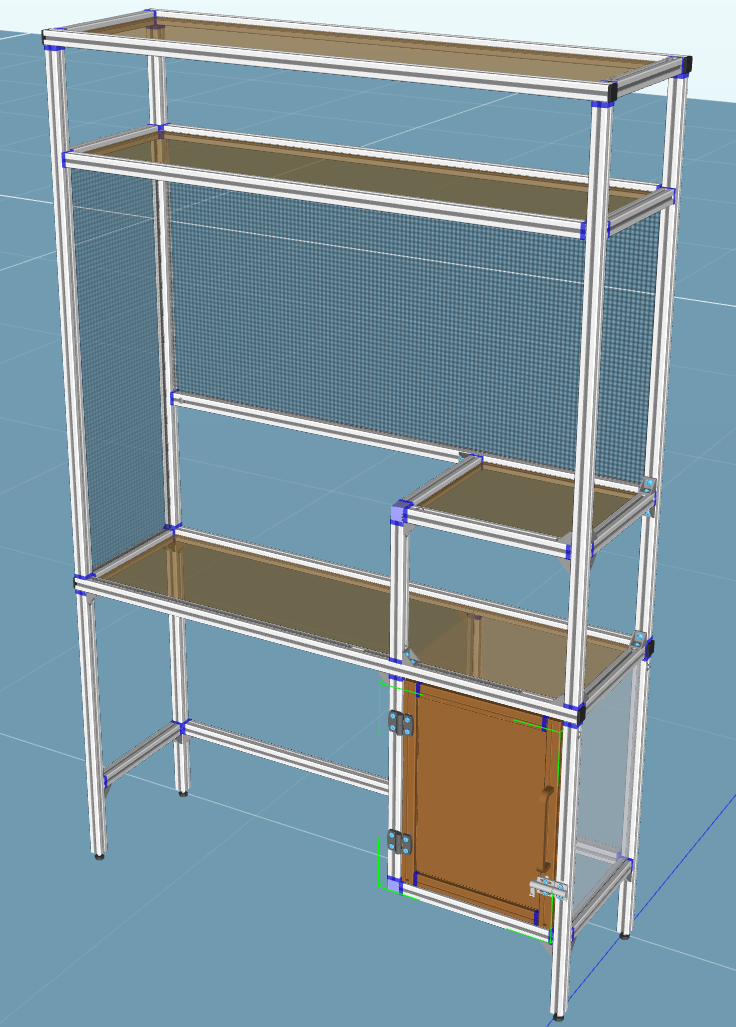Click the translucent cabinet right side panel
This screenshot has height=1027, width=736.
(x=605, y=770)
